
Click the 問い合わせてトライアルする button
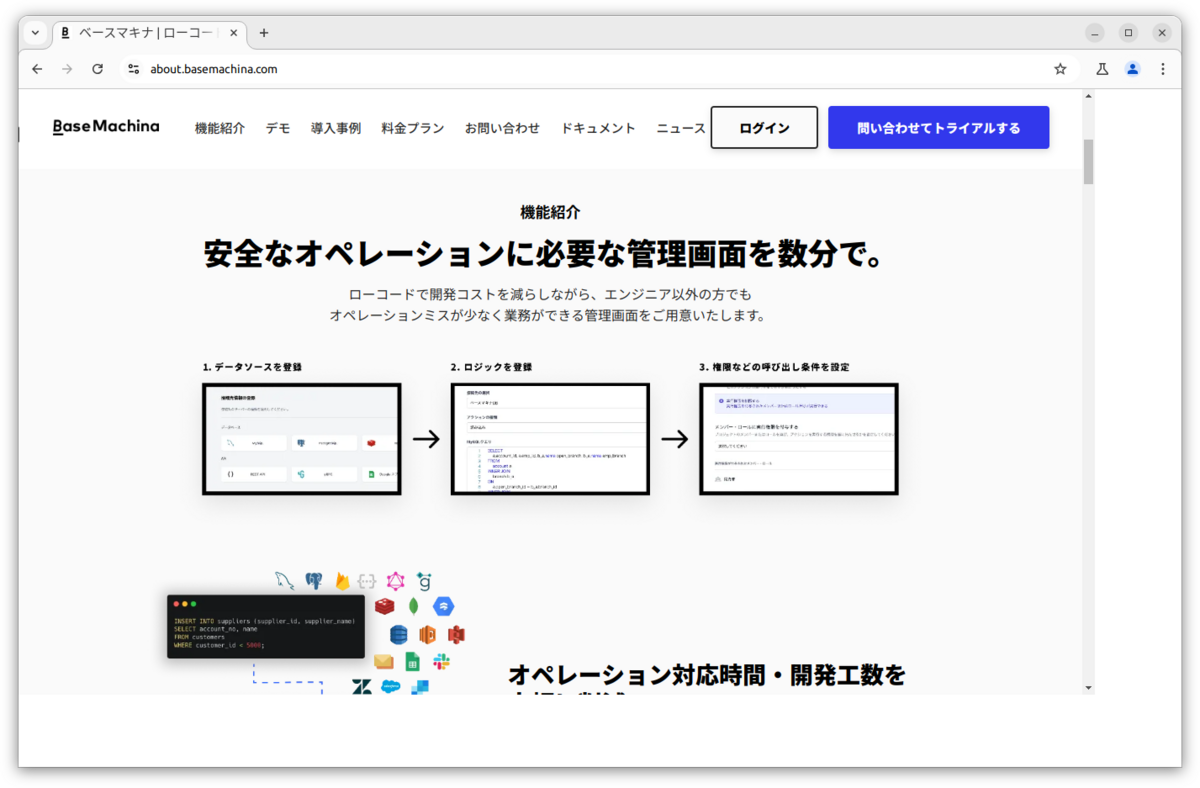(x=938, y=128)
